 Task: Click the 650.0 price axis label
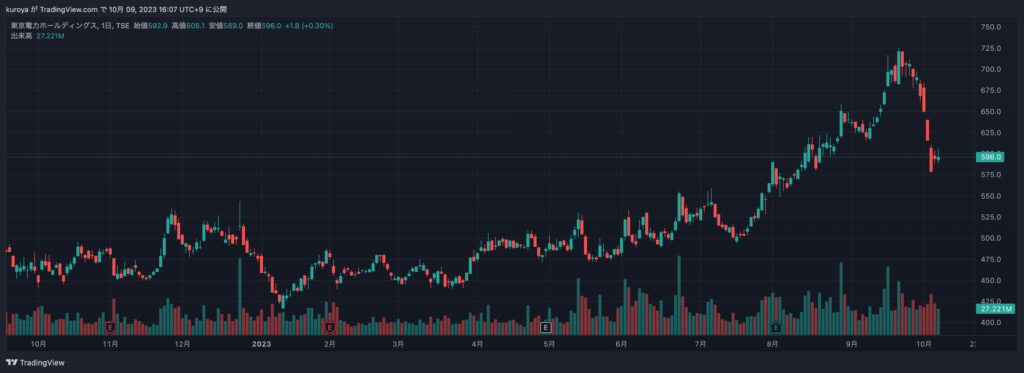click(991, 112)
